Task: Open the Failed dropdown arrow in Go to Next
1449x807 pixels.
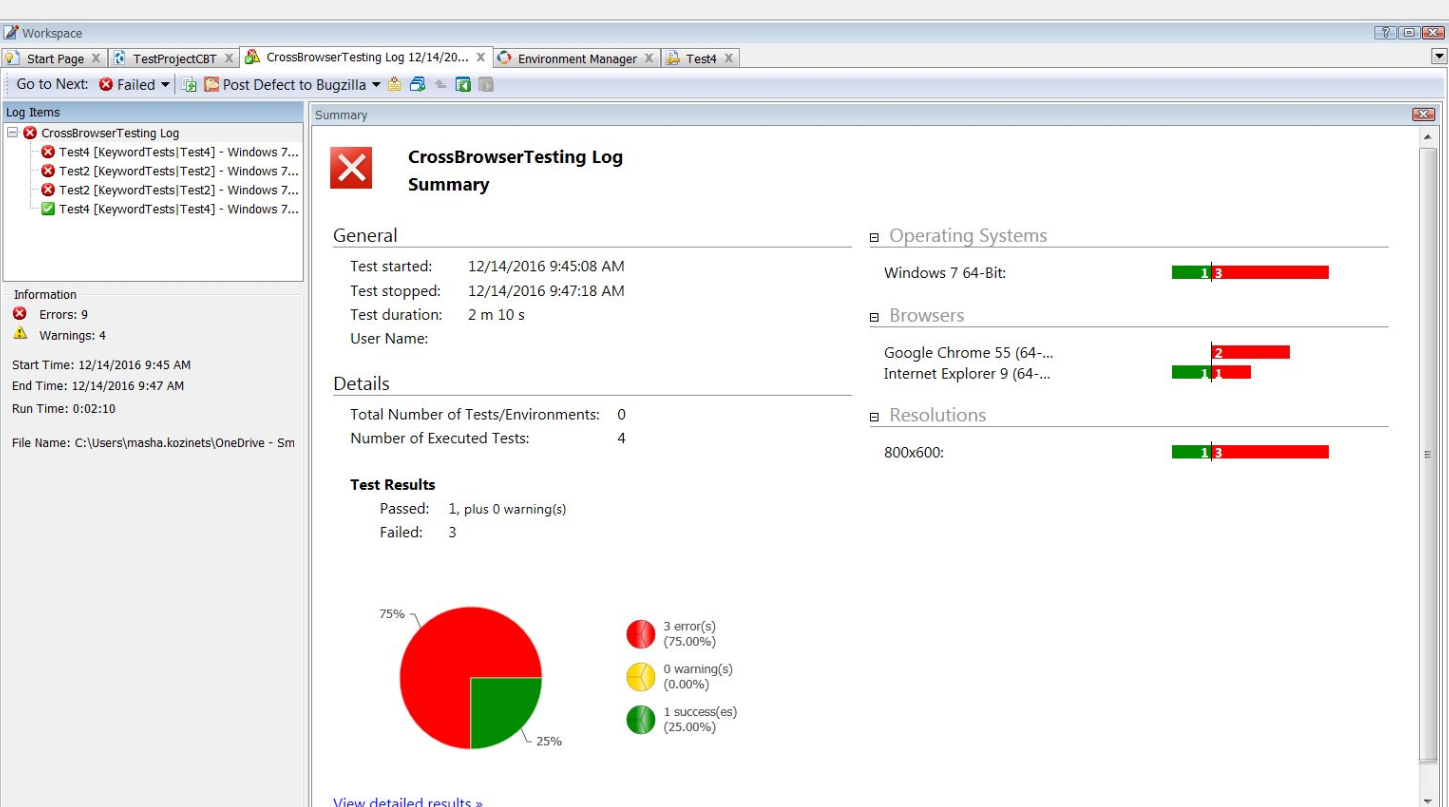Action: (x=165, y=85)
